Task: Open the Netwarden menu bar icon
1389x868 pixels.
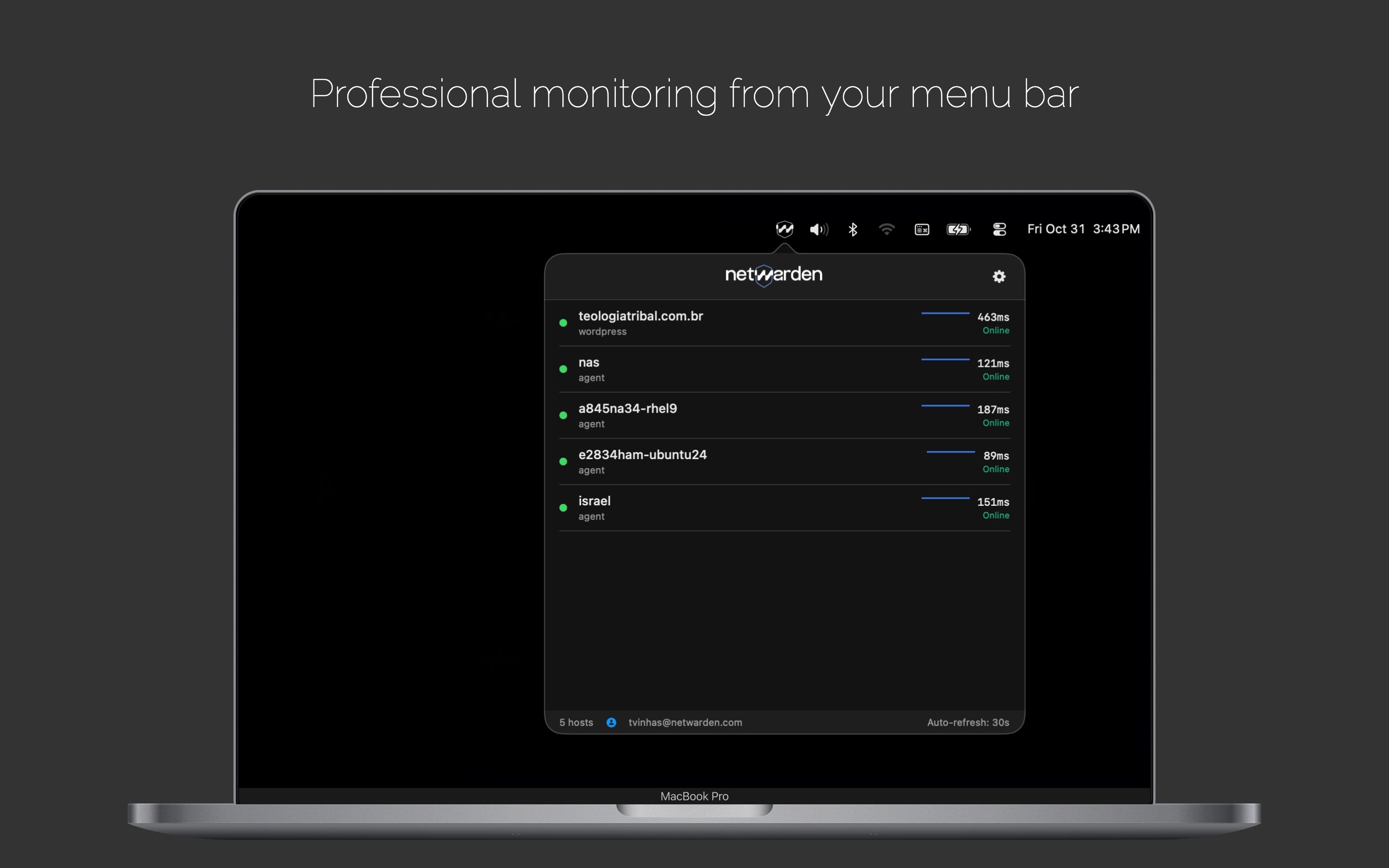Action: click(x=784, y=229)
